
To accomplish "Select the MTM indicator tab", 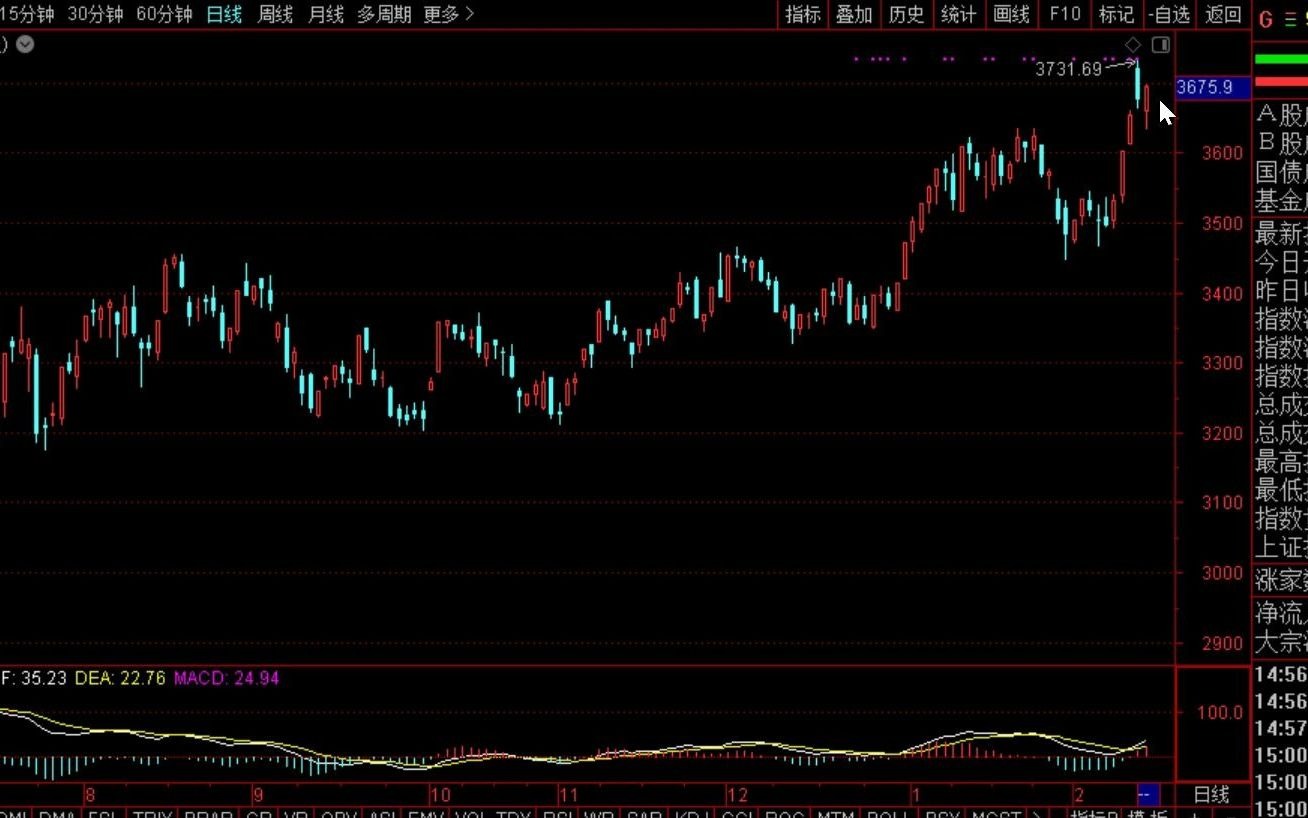I will [x=835, y=814].
